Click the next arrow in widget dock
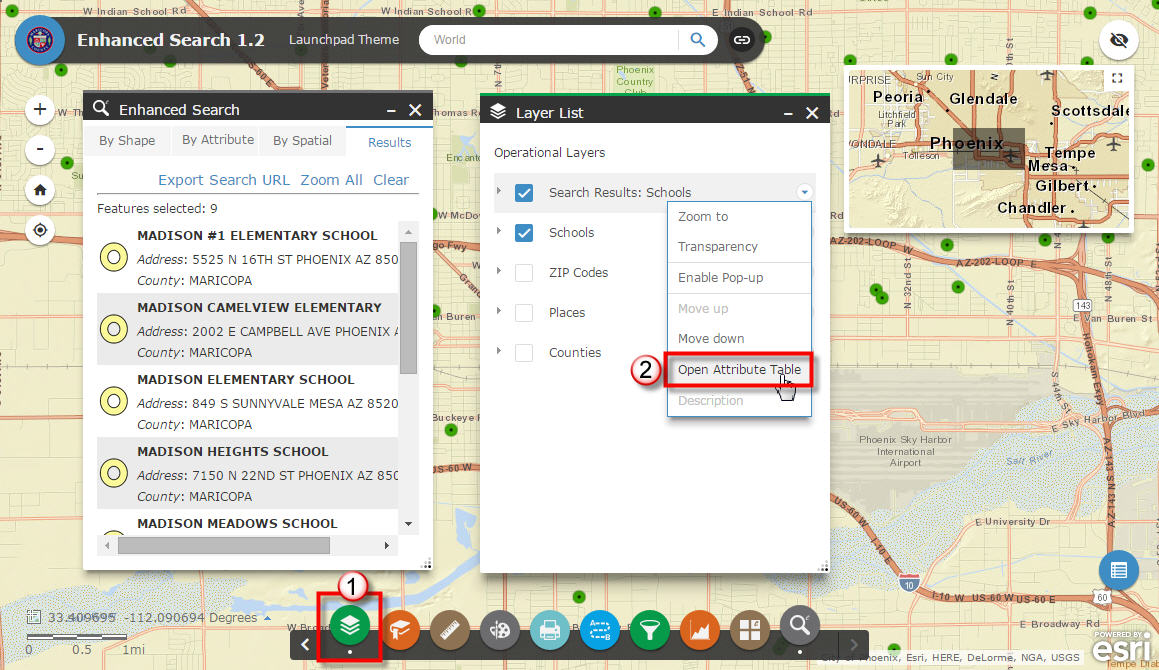The height and width of the screenshot is (670, 1159). pyautogui.click(x=854, y=644)
